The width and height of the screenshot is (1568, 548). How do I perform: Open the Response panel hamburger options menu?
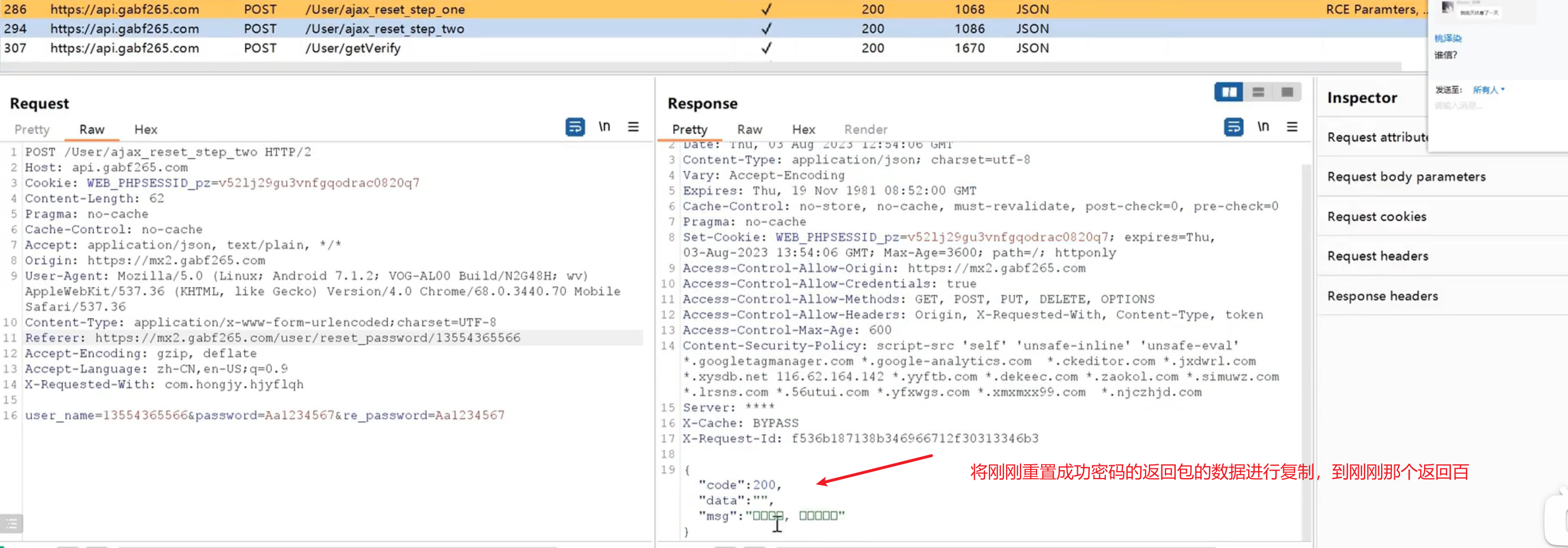1292,127
